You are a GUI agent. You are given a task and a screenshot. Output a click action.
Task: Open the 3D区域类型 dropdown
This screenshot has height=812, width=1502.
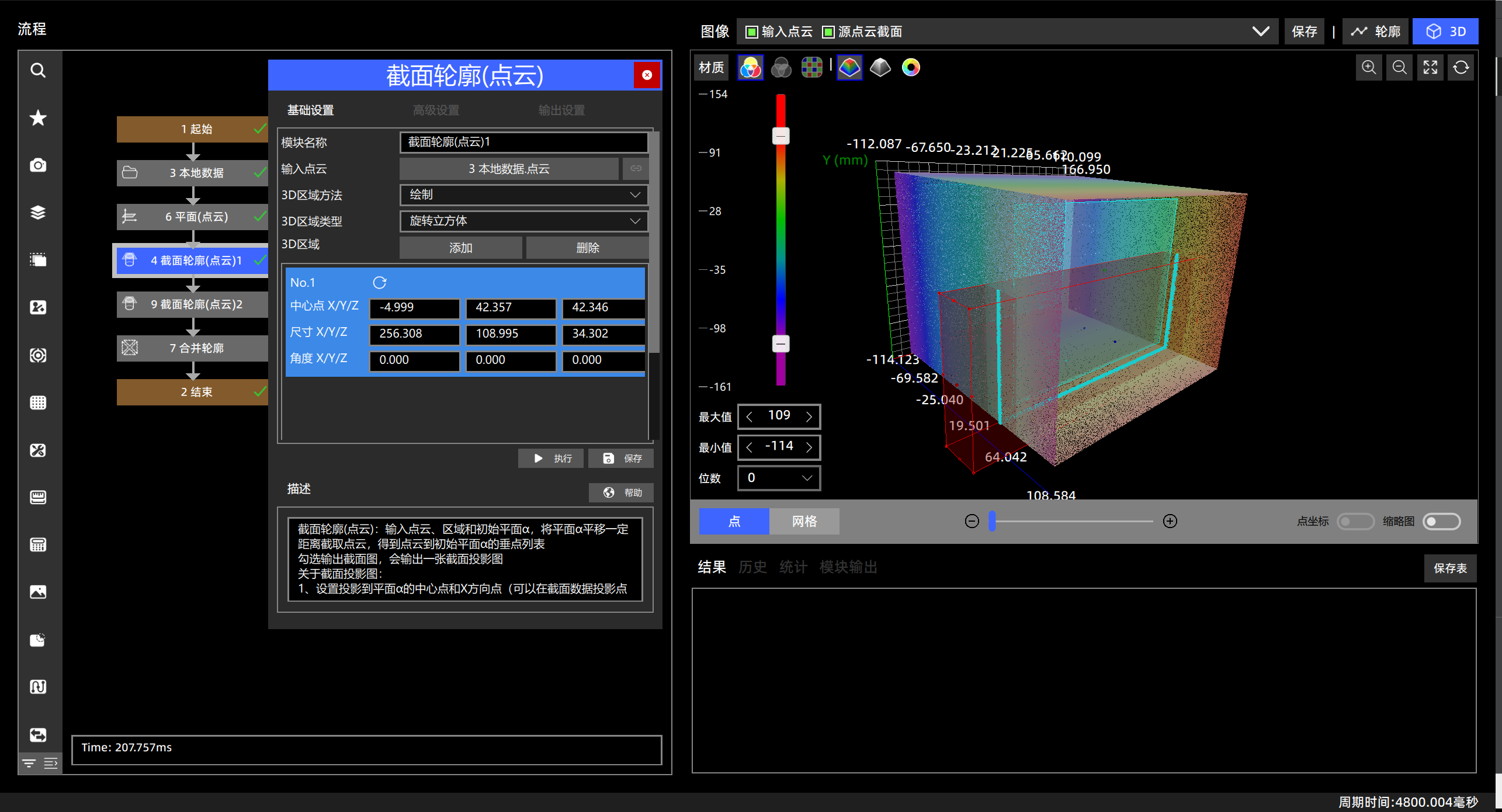point(524,221)
